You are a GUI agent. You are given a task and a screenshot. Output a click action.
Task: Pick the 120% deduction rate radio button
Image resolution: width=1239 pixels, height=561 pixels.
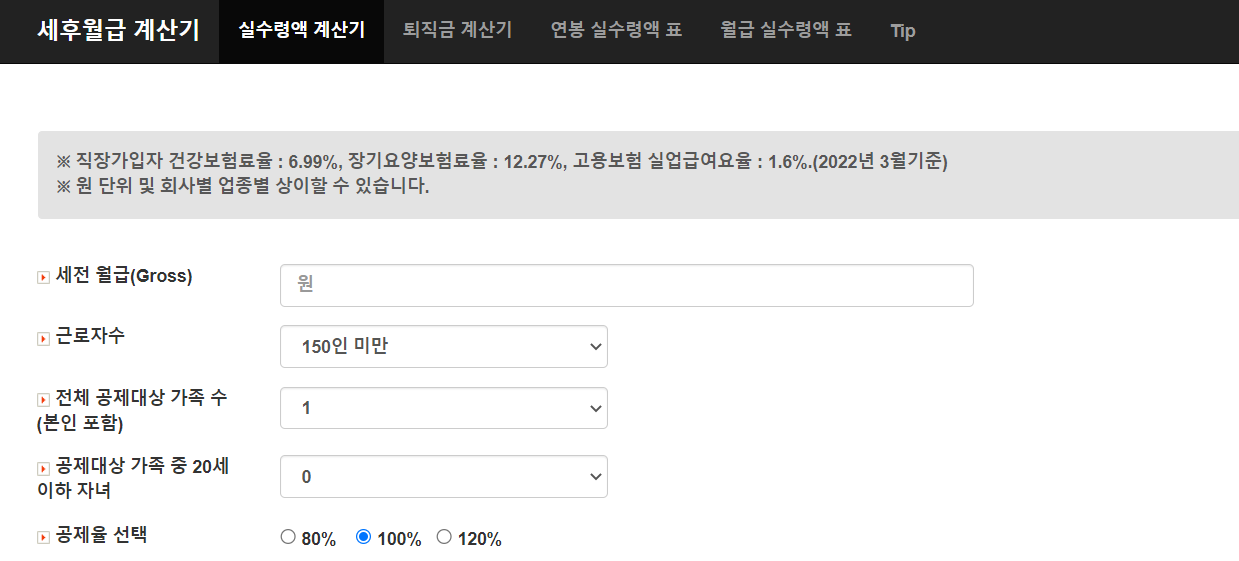[444, 537]
